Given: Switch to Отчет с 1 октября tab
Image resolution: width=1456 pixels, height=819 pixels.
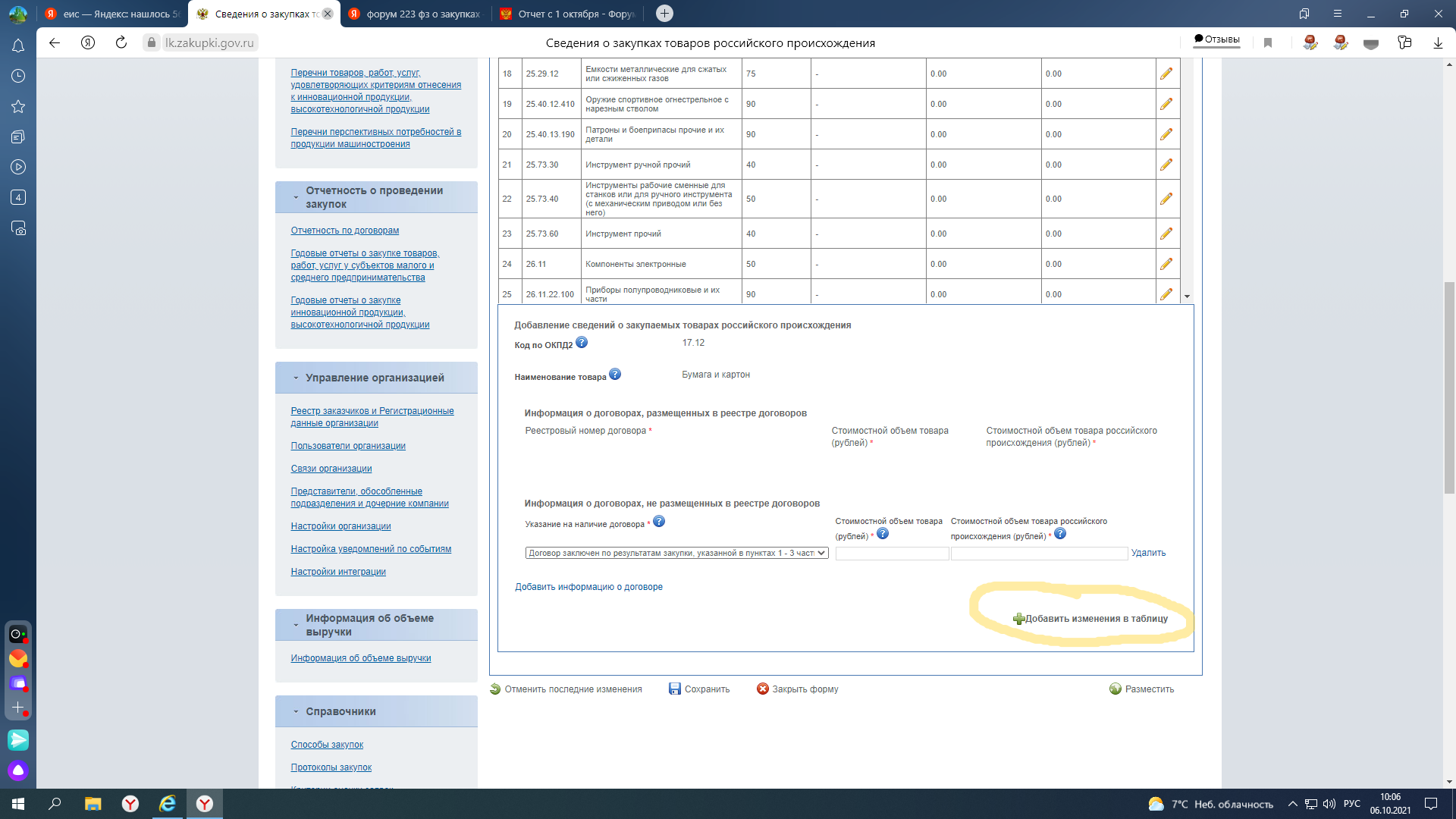Looking at the screenshot, I should pyautogui.click(x=567, y=14).
